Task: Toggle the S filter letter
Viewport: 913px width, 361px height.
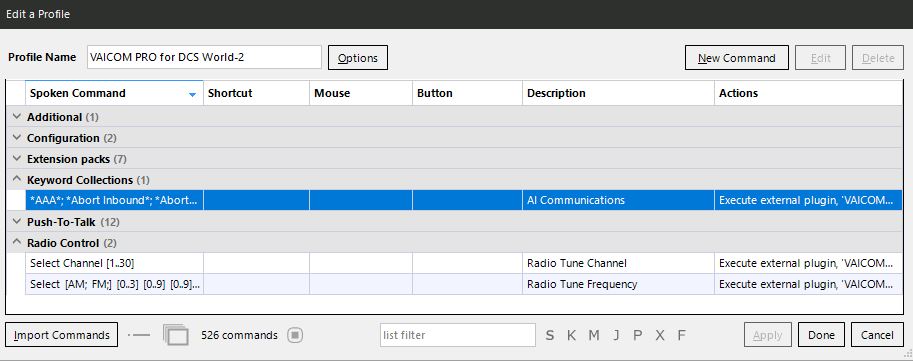Action: 550,335
